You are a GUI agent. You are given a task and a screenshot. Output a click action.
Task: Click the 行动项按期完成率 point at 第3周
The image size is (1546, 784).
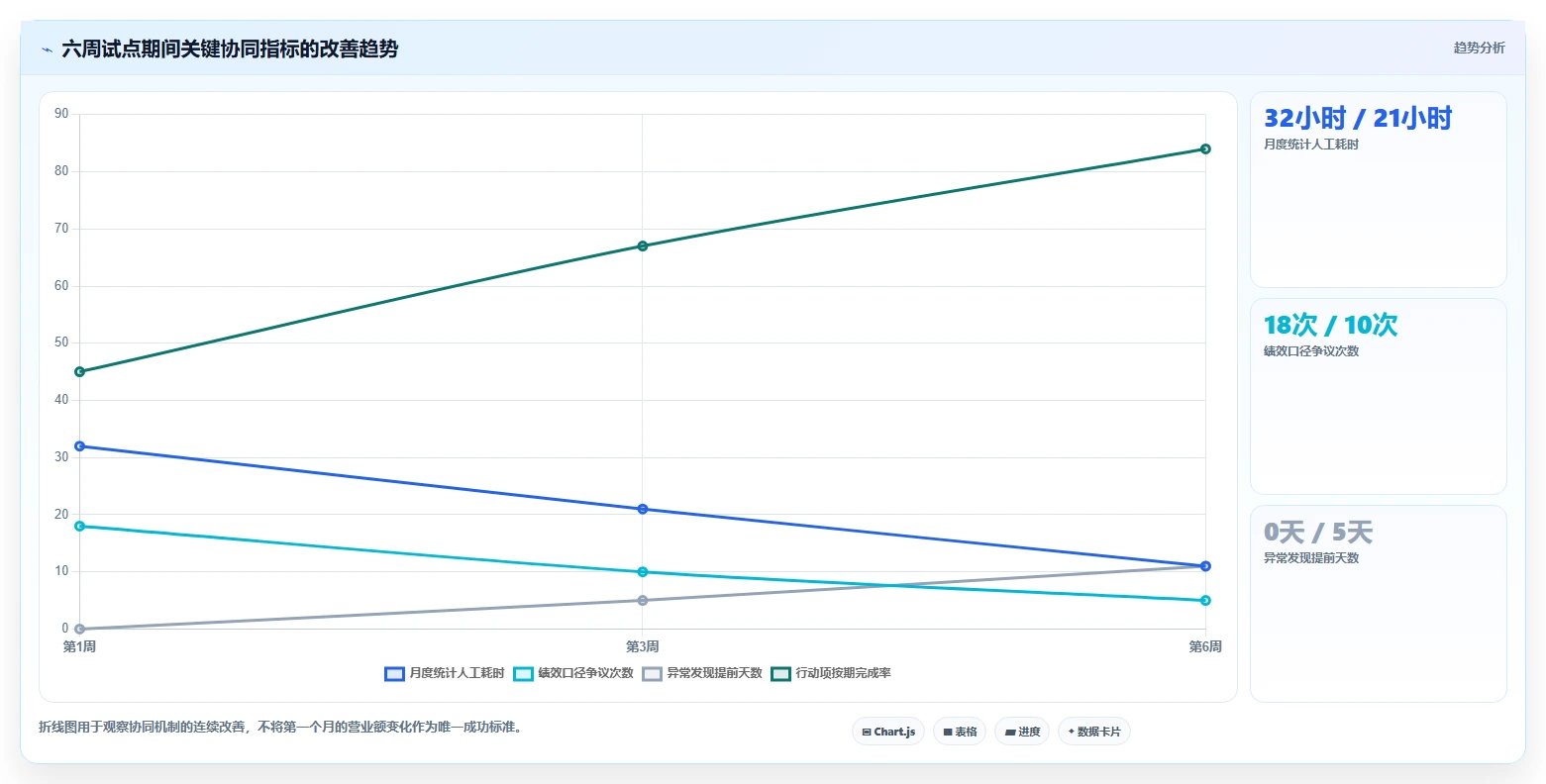pos(643,245)
